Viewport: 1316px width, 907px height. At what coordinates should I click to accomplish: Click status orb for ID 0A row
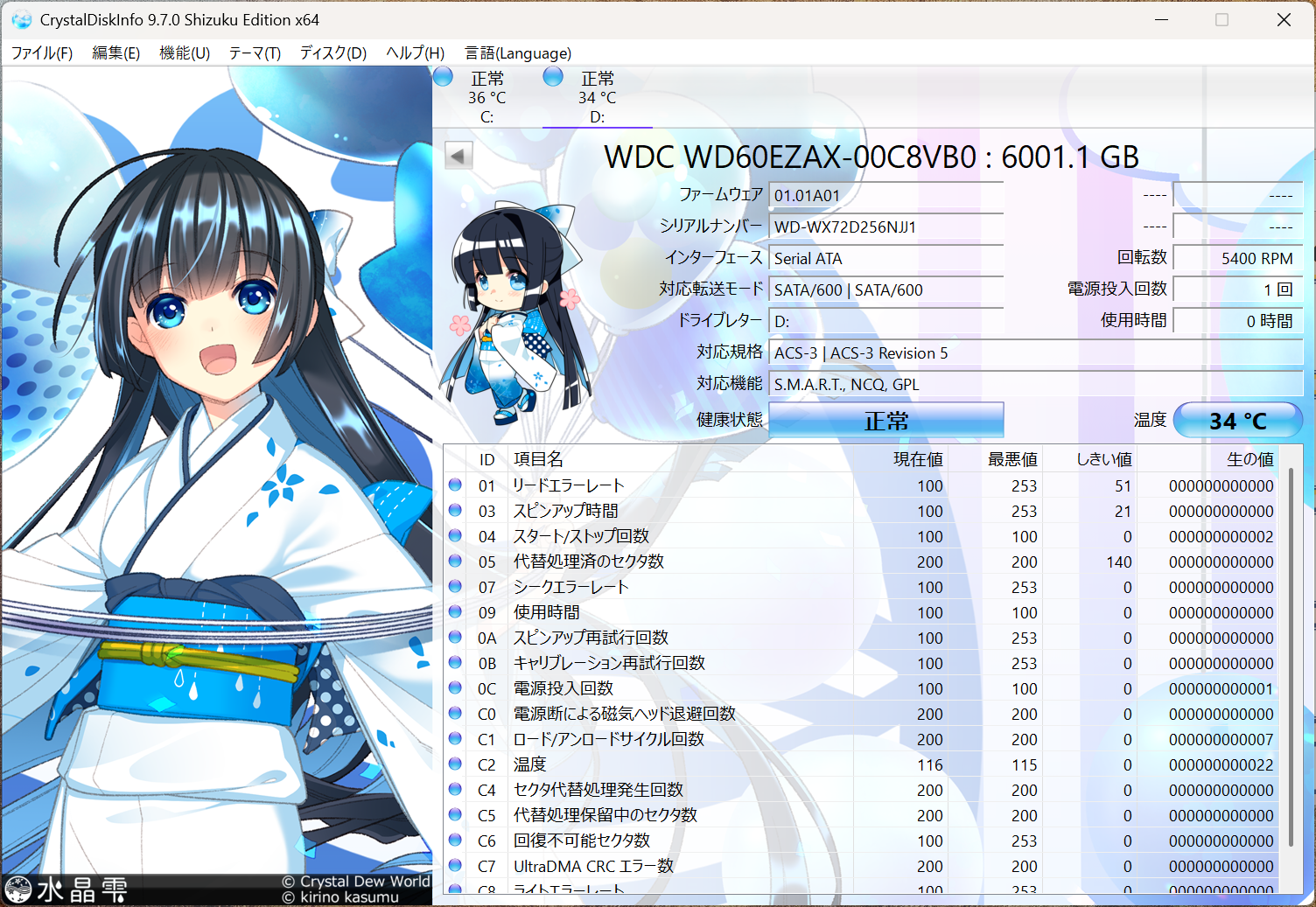click(x=455, y=637)
